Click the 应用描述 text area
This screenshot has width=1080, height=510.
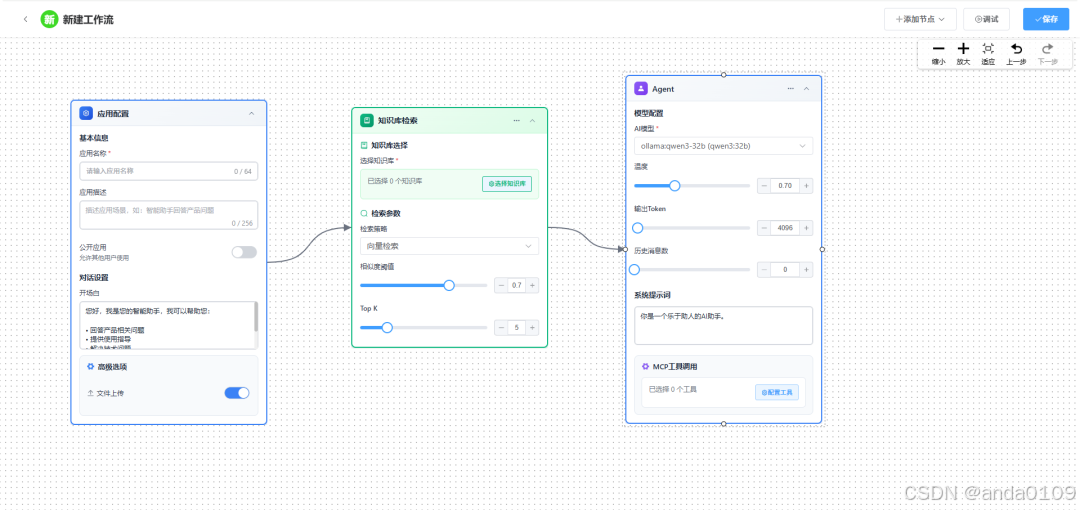[169, 215]
